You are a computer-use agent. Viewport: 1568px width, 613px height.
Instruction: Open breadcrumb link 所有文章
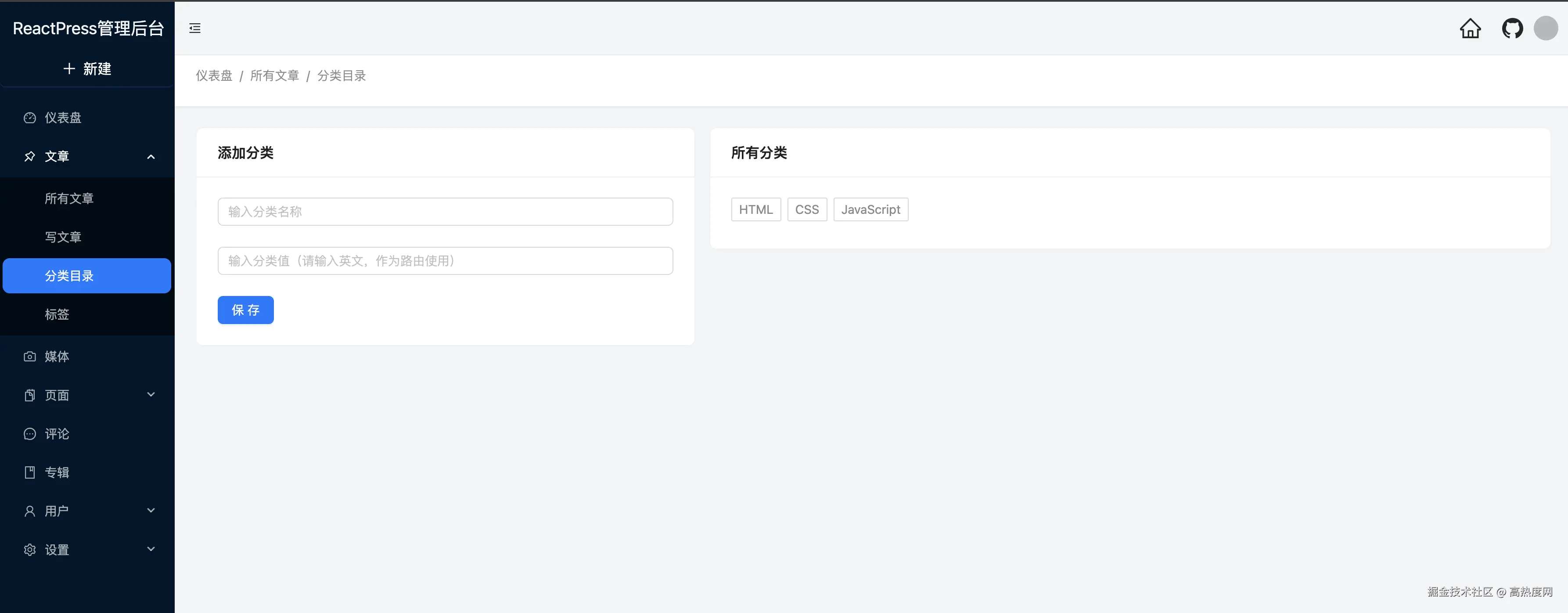pyautogui.click(x=275, y=76)
